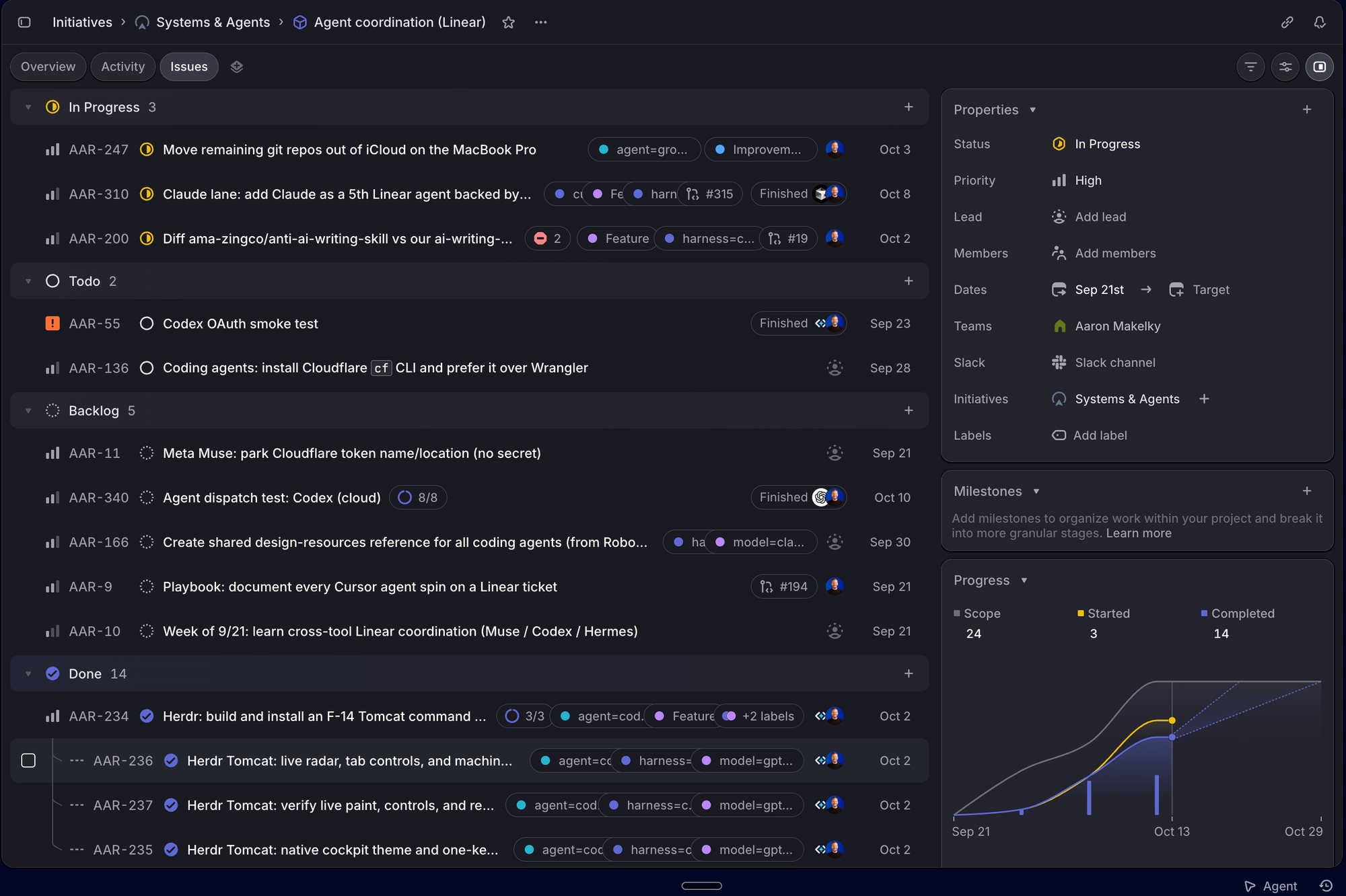The width and height of the screenshot is (1346, 896).
Task: Open display options sliders icon
Action: click(x=1285, y=67)
